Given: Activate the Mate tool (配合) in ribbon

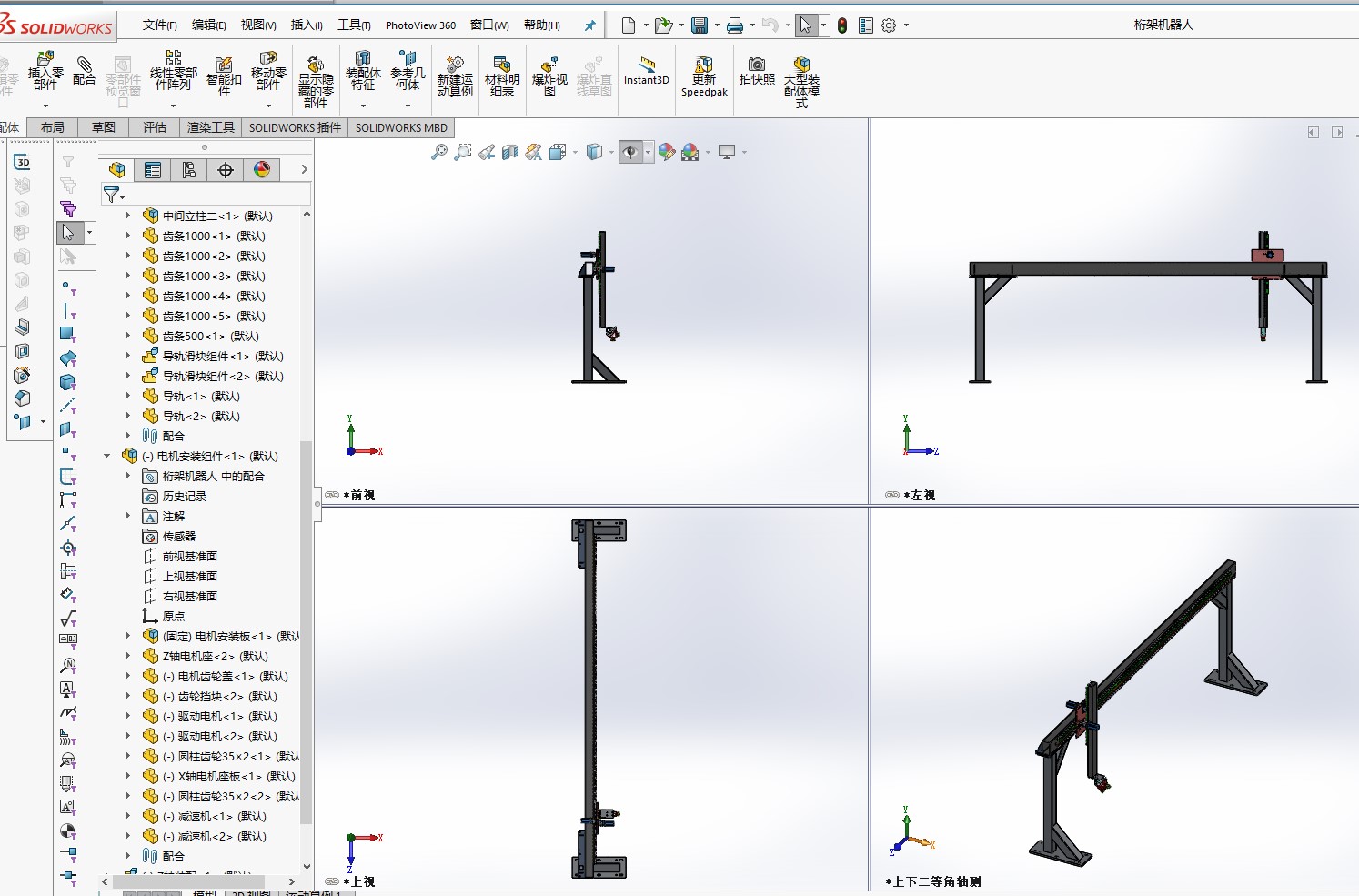Looking at the screenshot, I should pyautogui.click(x=85, y=71).
